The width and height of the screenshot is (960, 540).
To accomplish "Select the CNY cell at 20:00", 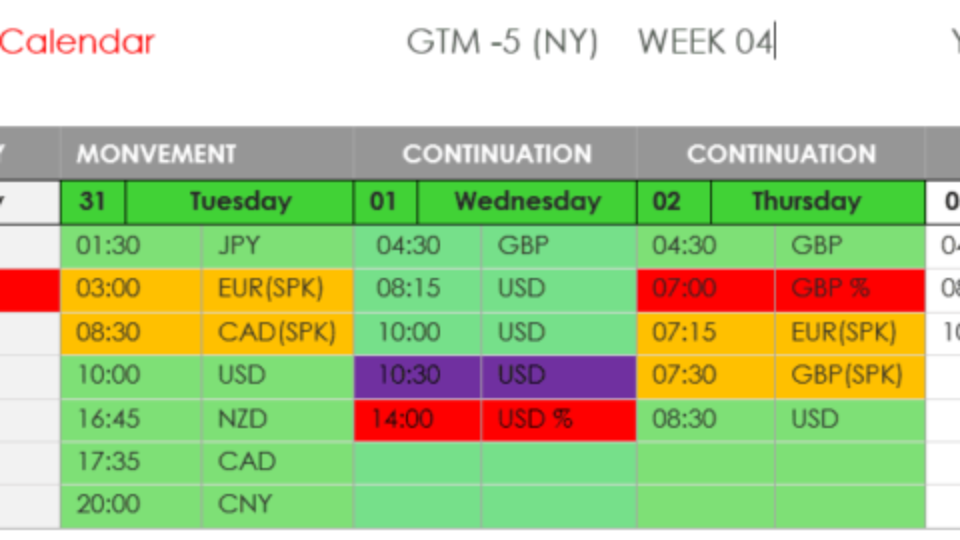I will 277,506.
